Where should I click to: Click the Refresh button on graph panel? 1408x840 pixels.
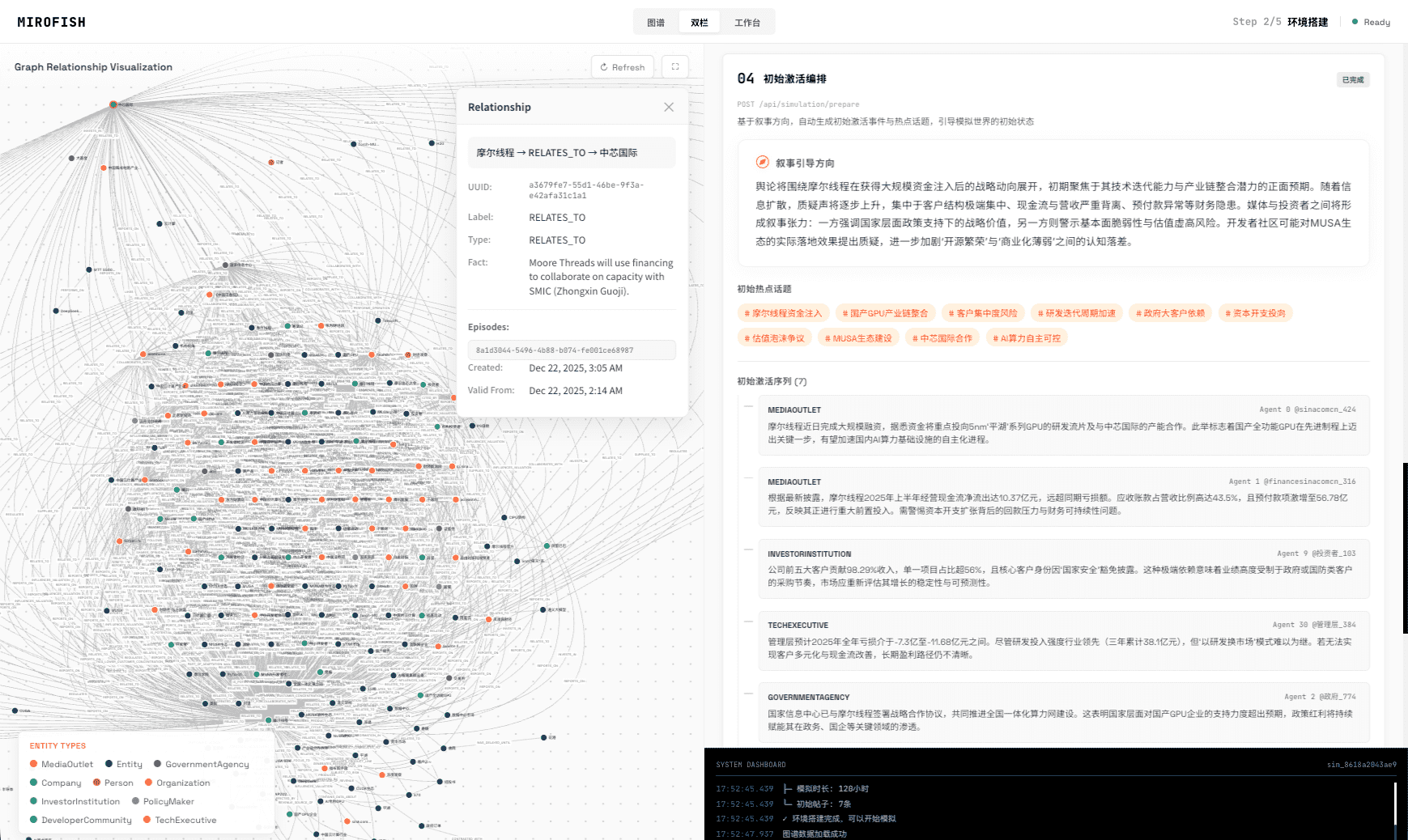(x=623, y=66)
